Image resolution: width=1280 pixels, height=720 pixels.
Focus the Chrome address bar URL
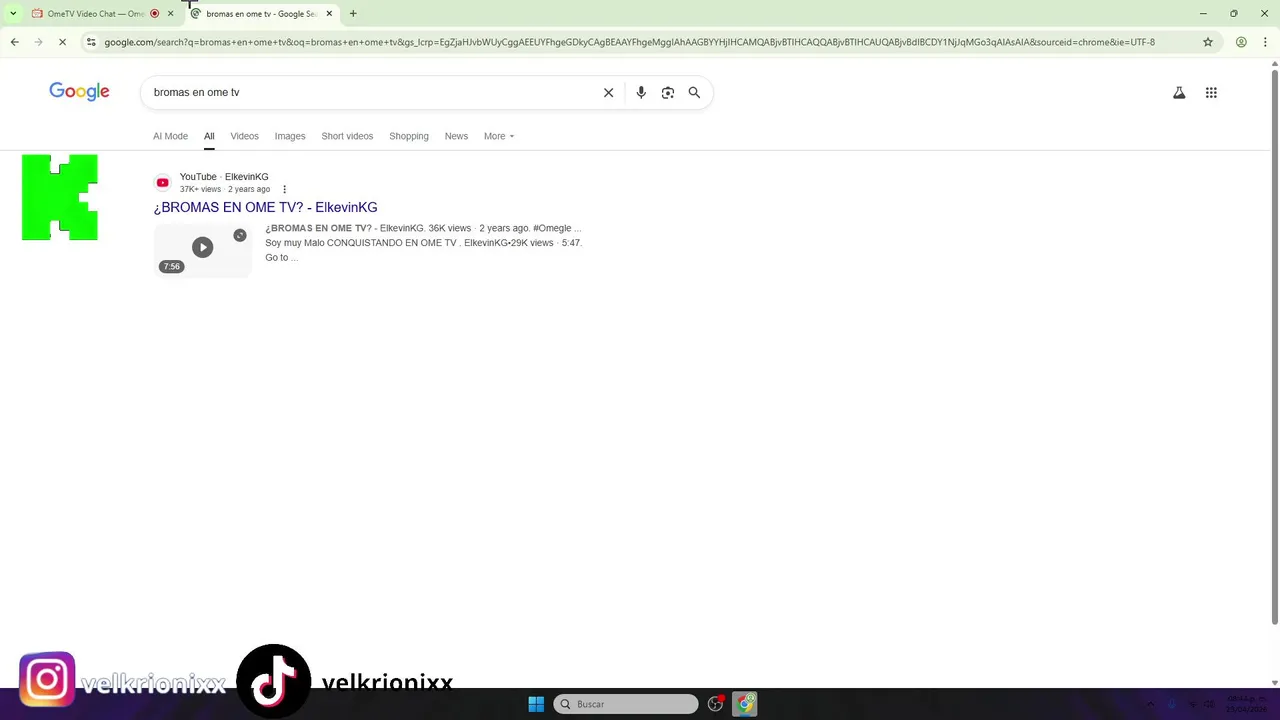[x=630, y=42]
